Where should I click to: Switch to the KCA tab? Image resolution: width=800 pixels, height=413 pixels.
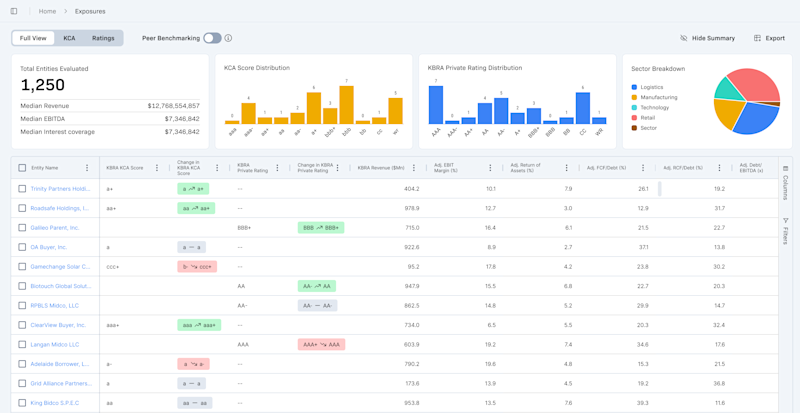point(69,38)
